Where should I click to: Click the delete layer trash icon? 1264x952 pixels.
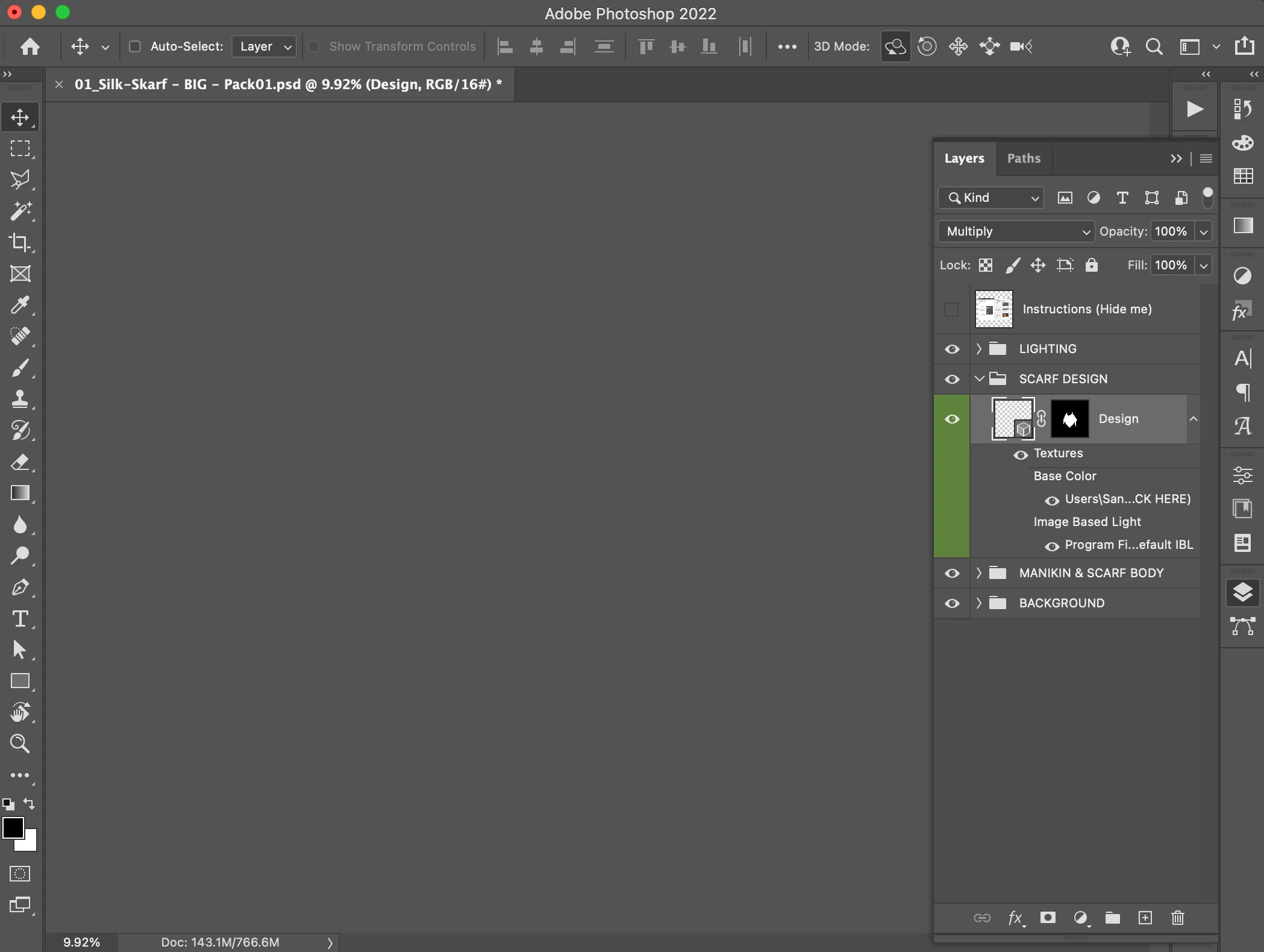[x=1177, y=918]
